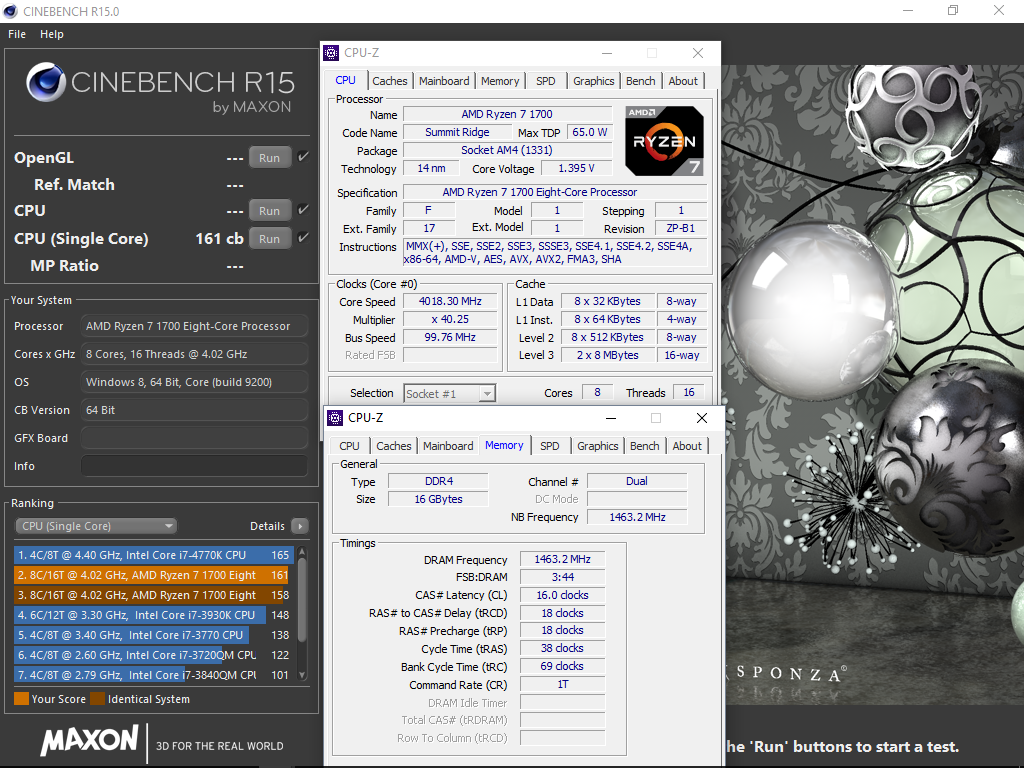Select ranking entry Intel Core i7-4770K
Viewport: 1024px width, 768px height.
[x=153, y=555]
